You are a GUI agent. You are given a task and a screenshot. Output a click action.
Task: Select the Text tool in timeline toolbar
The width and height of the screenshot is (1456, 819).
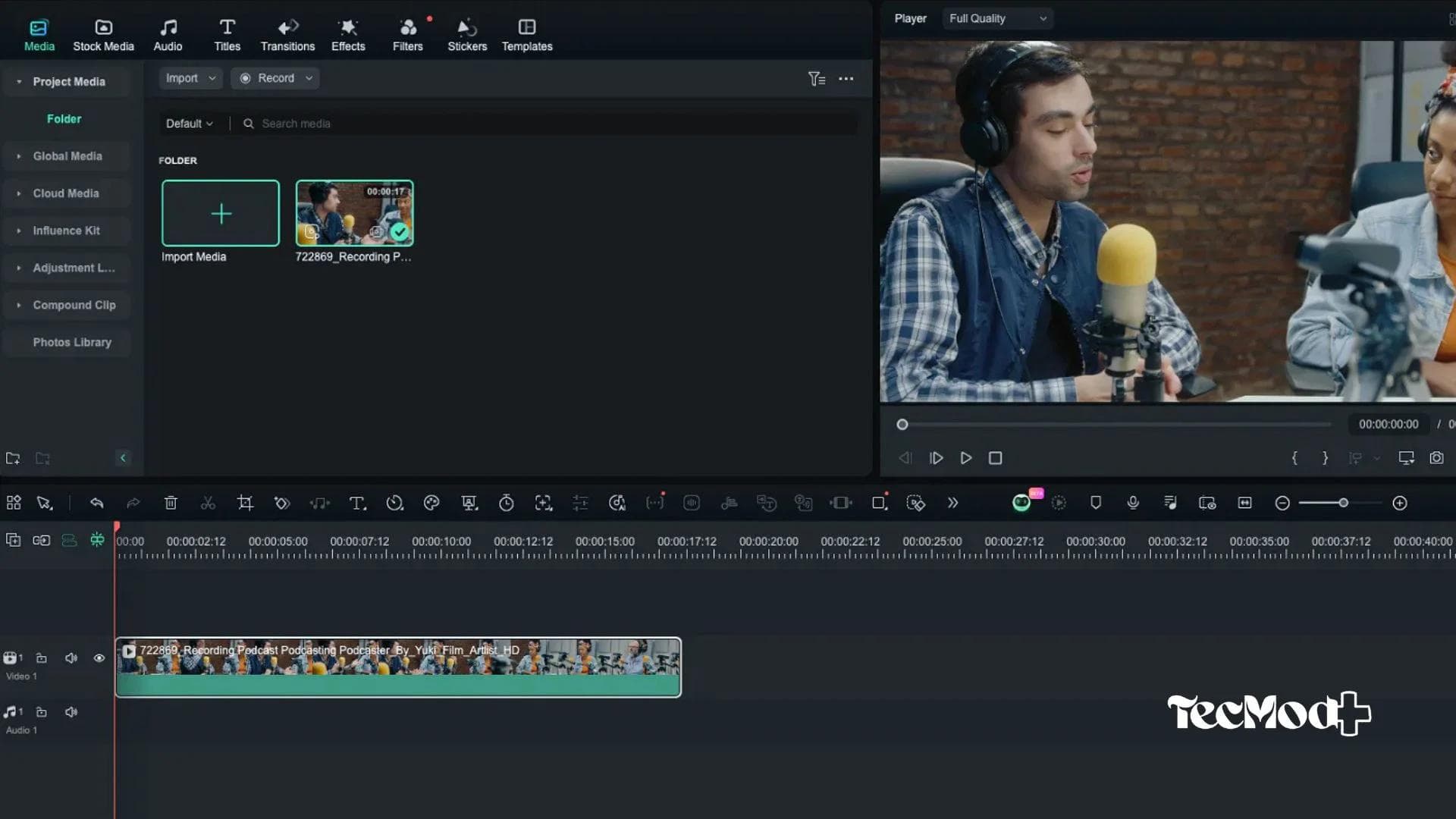(357, 503)
